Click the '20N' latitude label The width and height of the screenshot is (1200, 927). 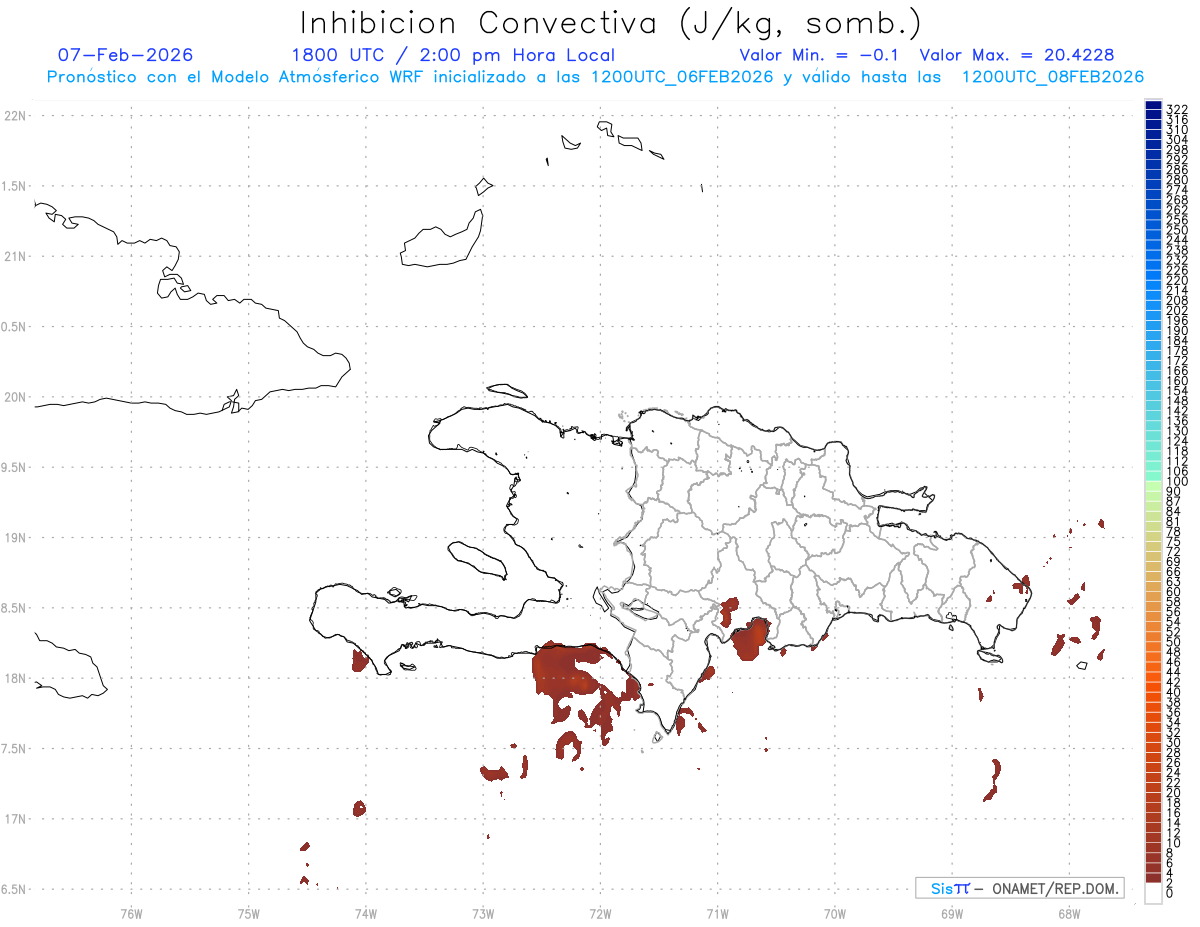[14, 397]
